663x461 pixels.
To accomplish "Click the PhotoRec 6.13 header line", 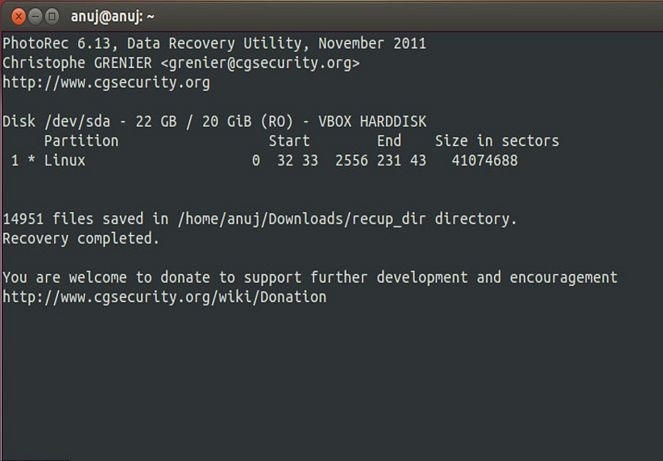I will (x=214, y=44).
